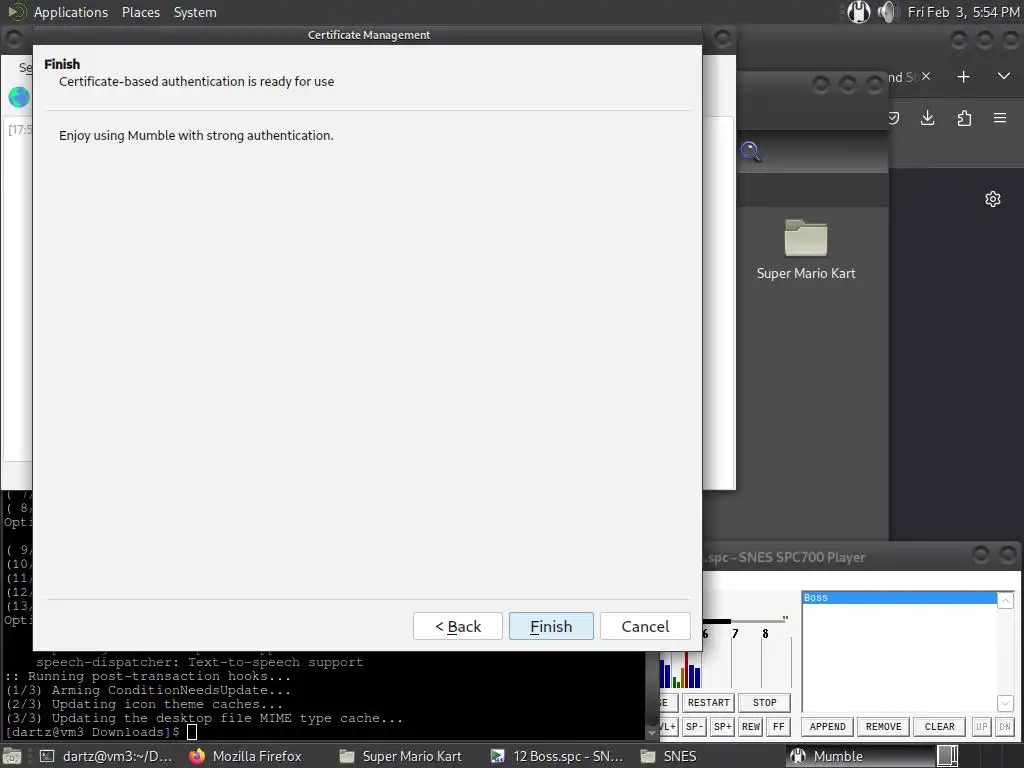Screen dimensions: 1024x768
Task: Click the date and time clock
Action: pyautogui.click(x=963, y=12)
